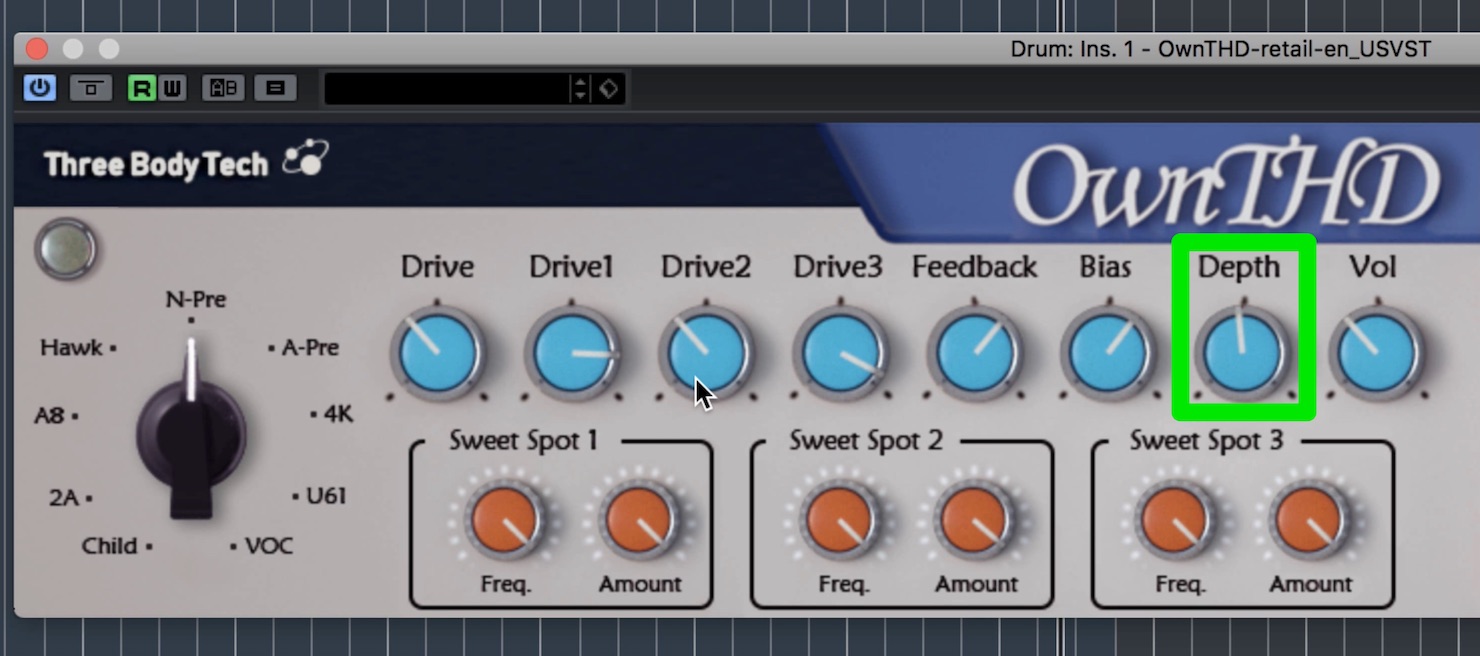Click the Drive2 knob
This screenshot has width=1480, height=656.
tap(705, 352)
